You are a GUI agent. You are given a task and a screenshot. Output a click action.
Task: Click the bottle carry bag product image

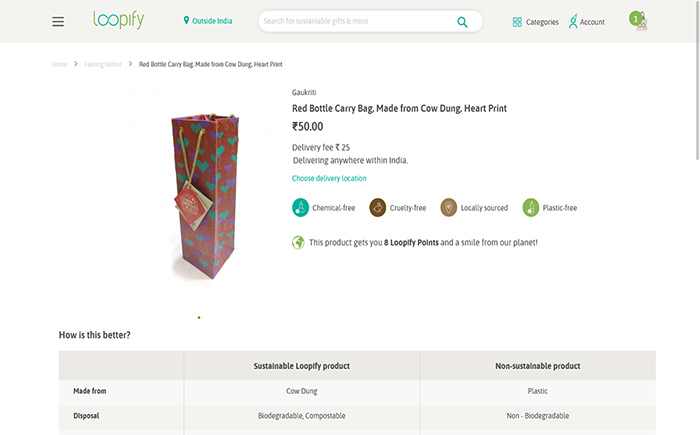click(205, 196)
